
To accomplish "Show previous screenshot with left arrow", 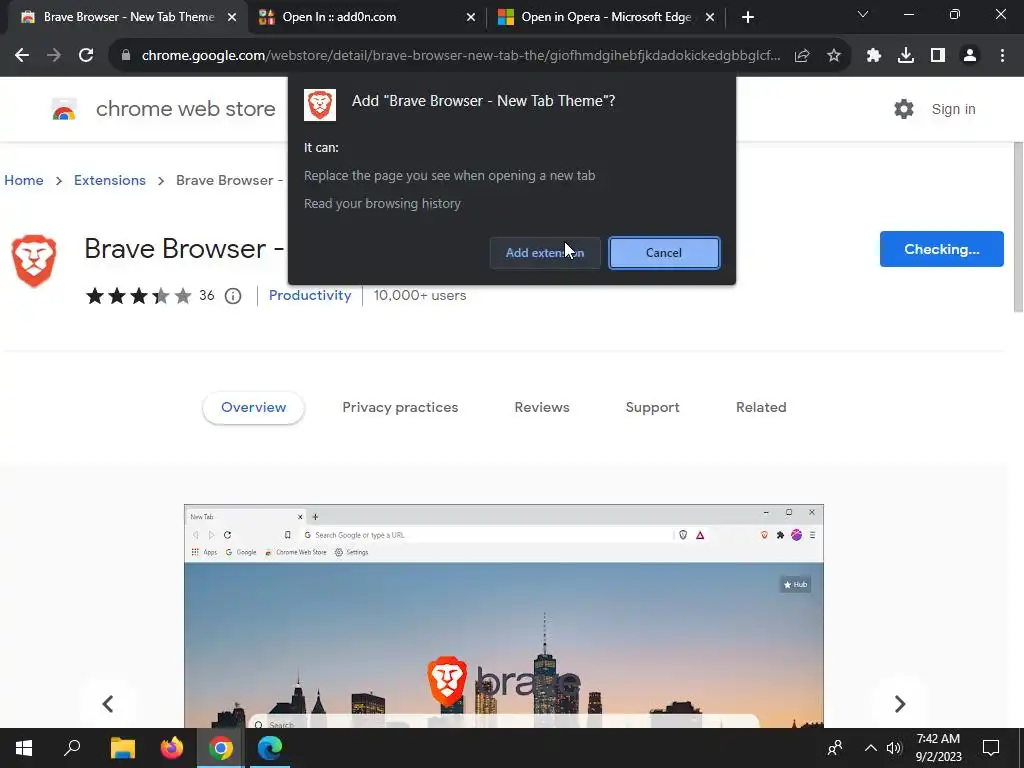I will [108, 704].
